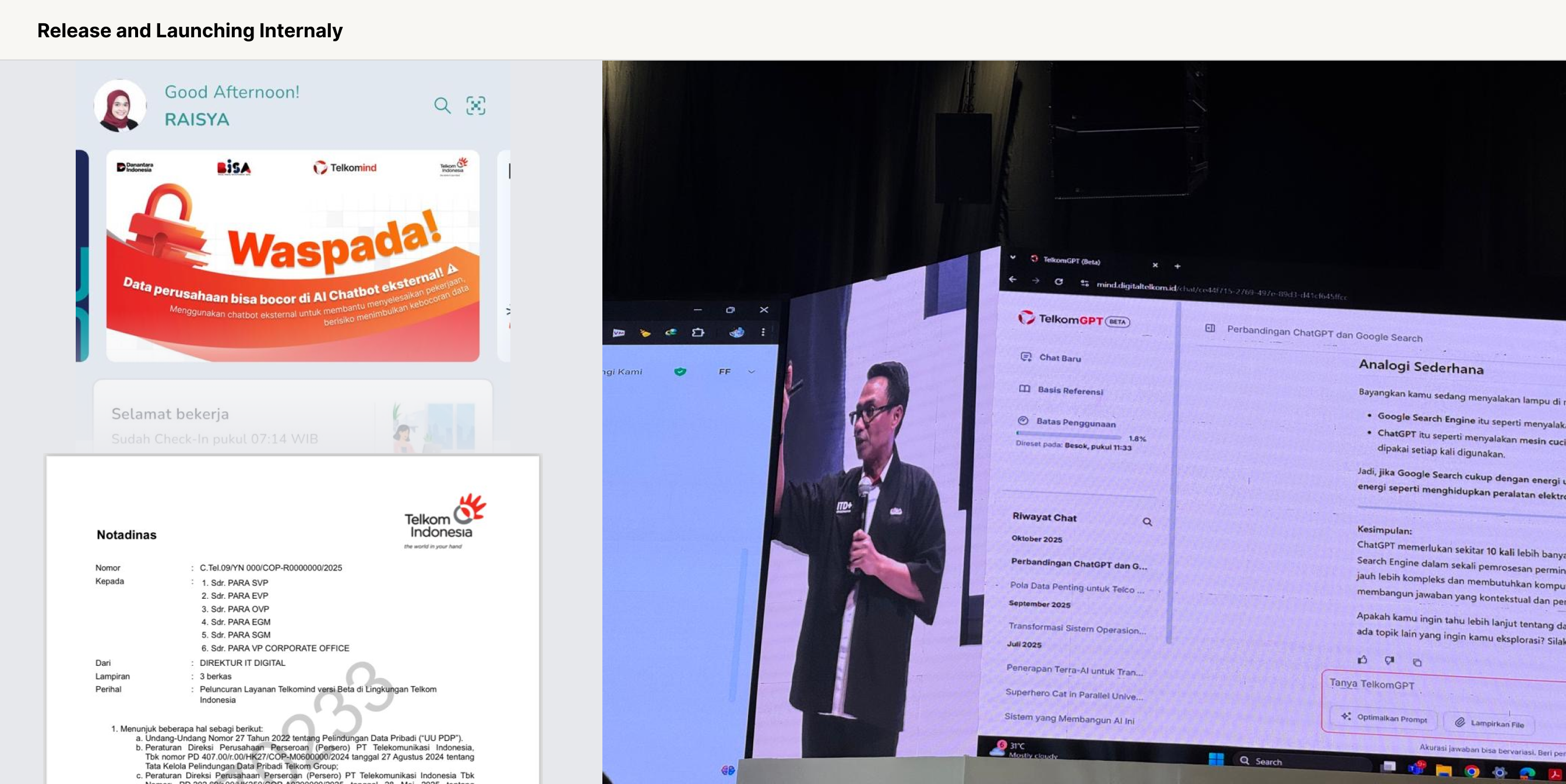Select the TelkomGPT (Beta) browser tab
The image size is (1566, 784).
pyautogui.click(x=1072, y=261)
